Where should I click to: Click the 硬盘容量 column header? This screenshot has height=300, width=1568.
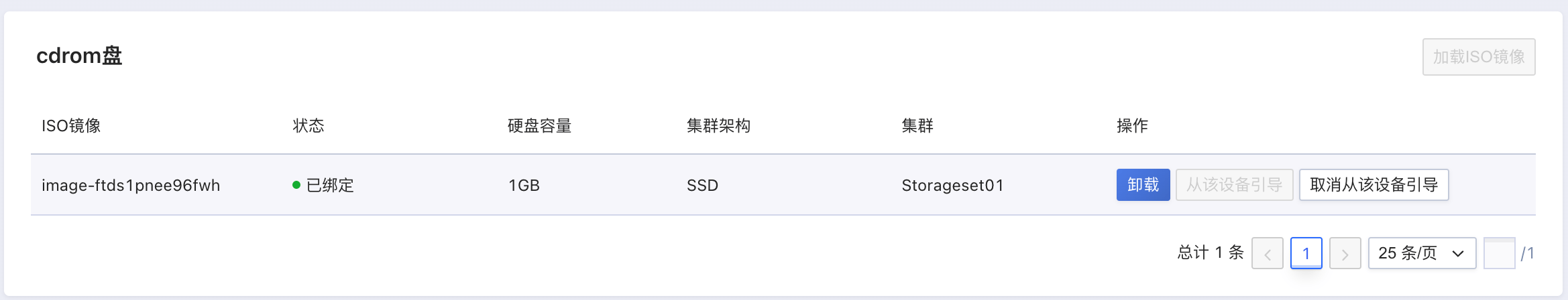click(539, 126)
